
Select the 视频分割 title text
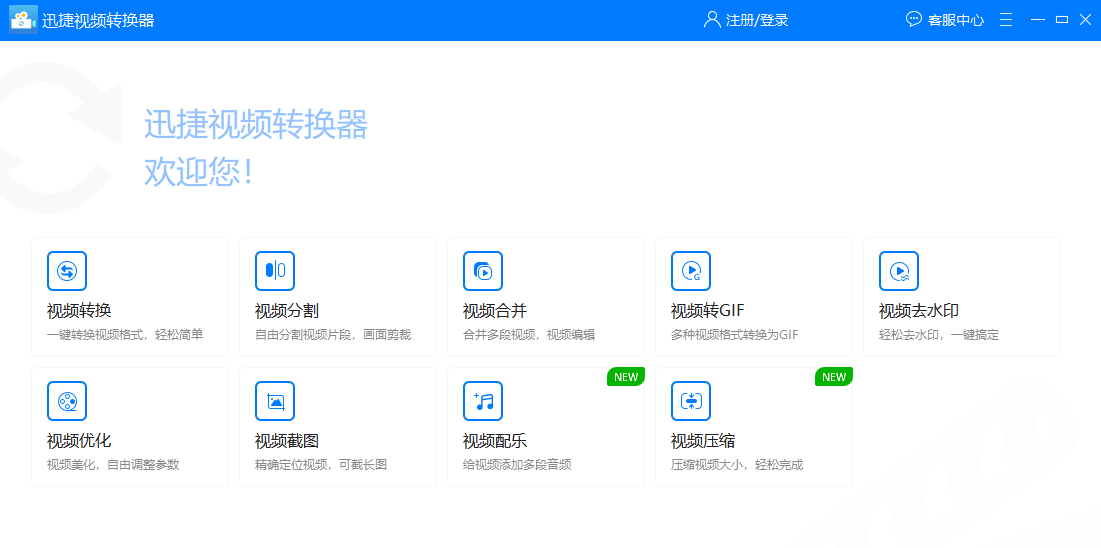pyautogui.click(x=287, y=311)
